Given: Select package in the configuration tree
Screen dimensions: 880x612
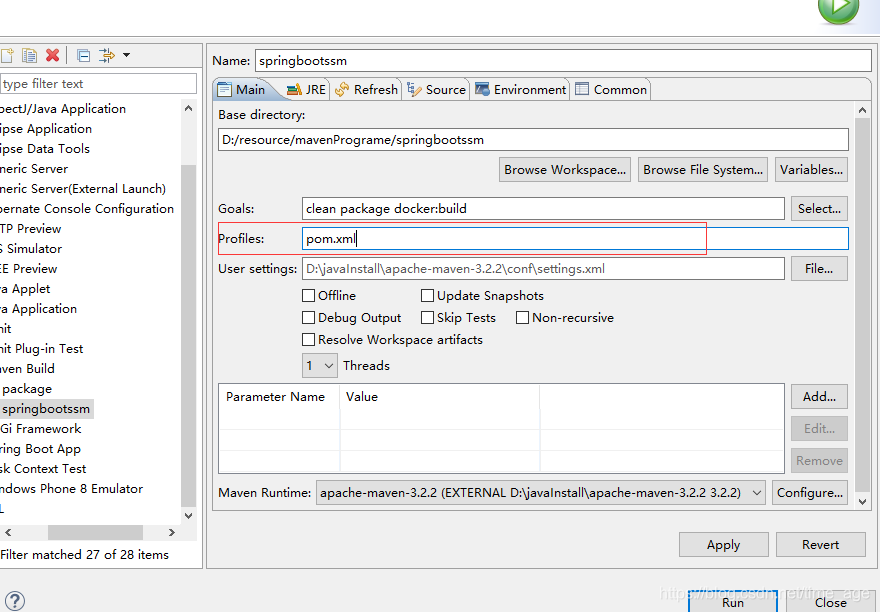Looking at the screenshot, I should coord(27,389).
